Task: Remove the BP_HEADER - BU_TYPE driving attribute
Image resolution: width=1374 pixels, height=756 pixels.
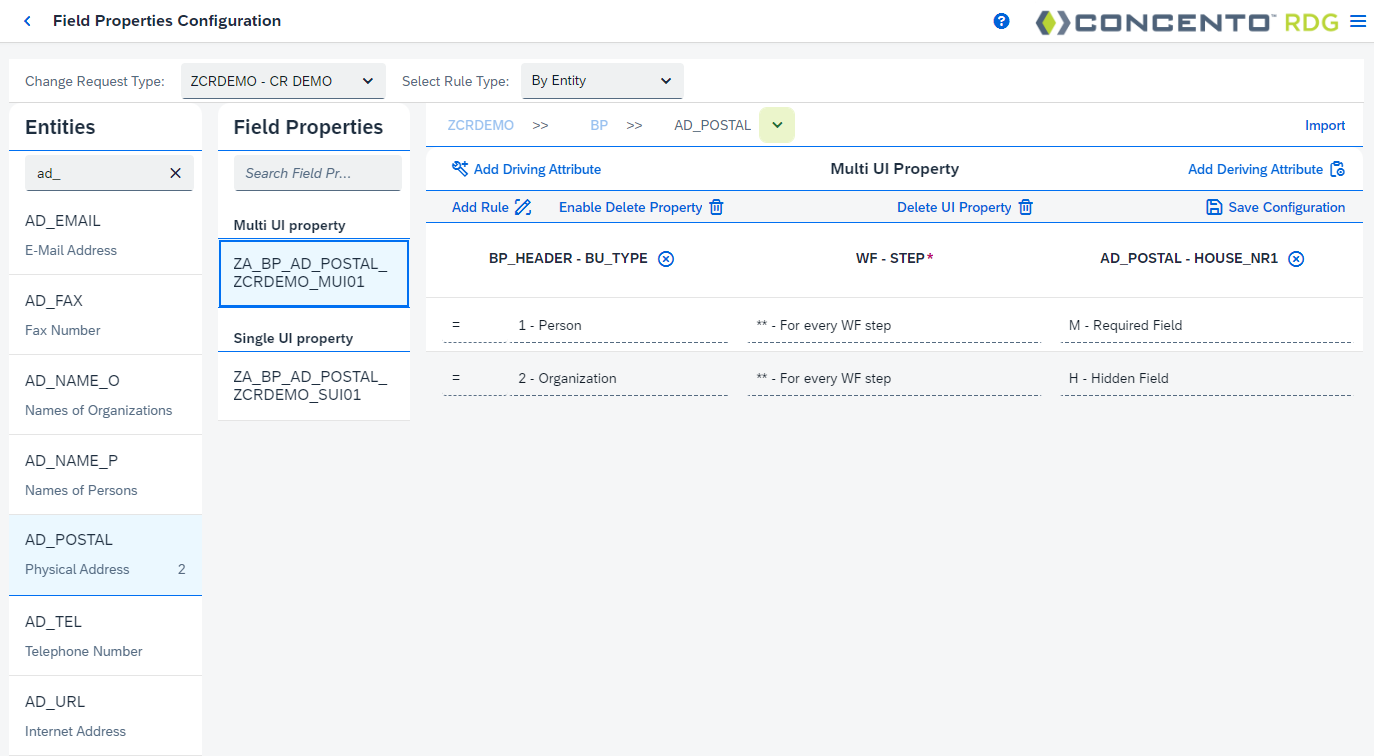Action: [666, 259]
